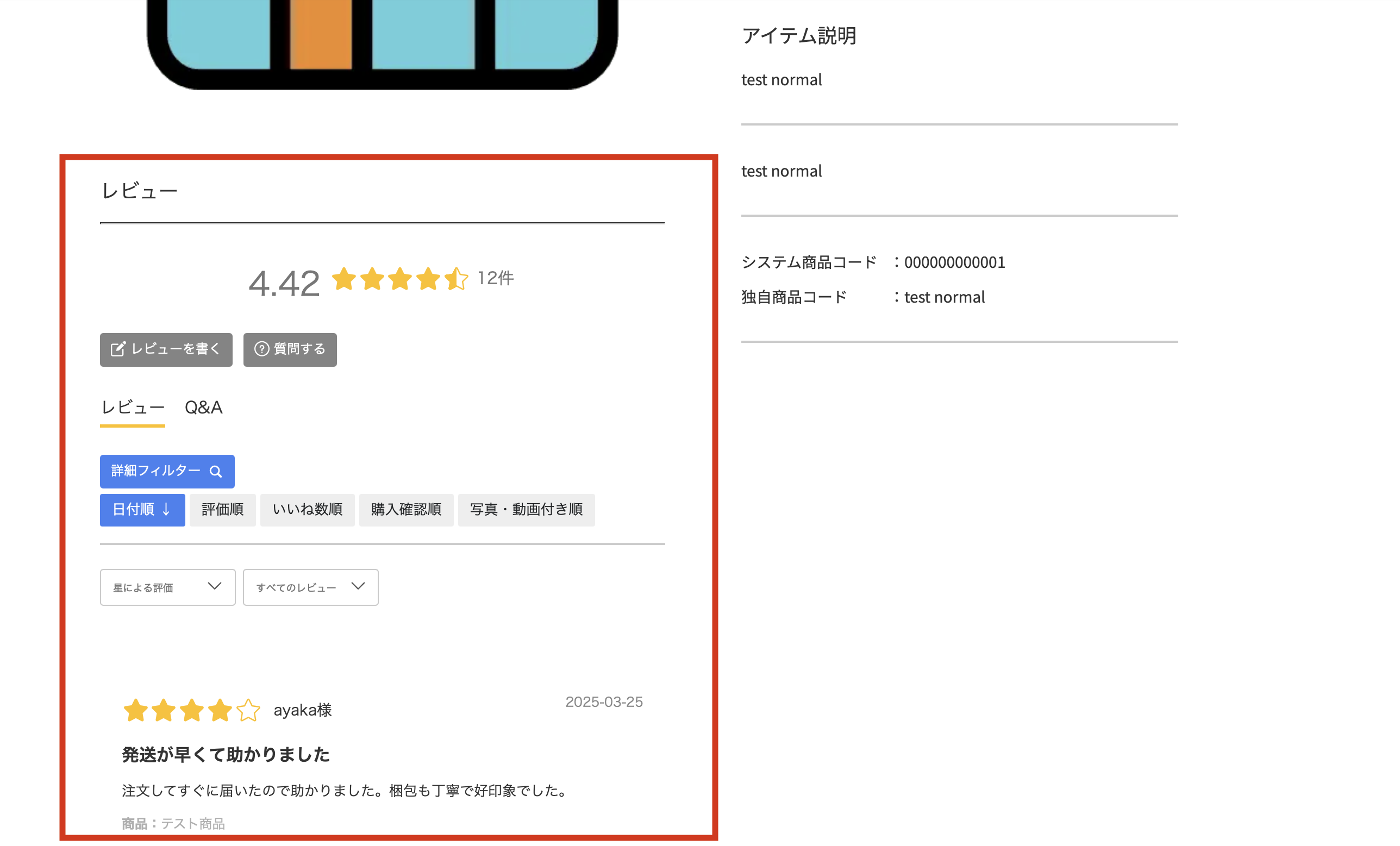Click the chevron on 星による評価 selector

pos(214,586)
